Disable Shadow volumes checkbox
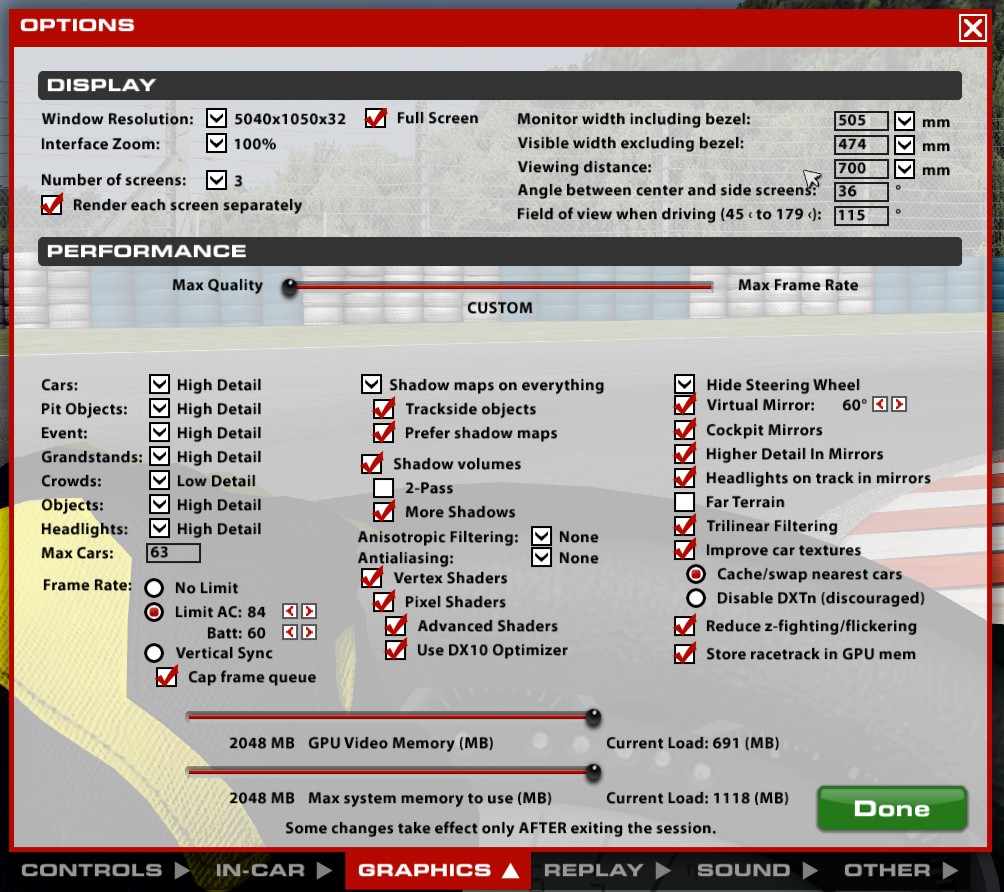This screenshot has height=892, width=1004. click(371, 463)
